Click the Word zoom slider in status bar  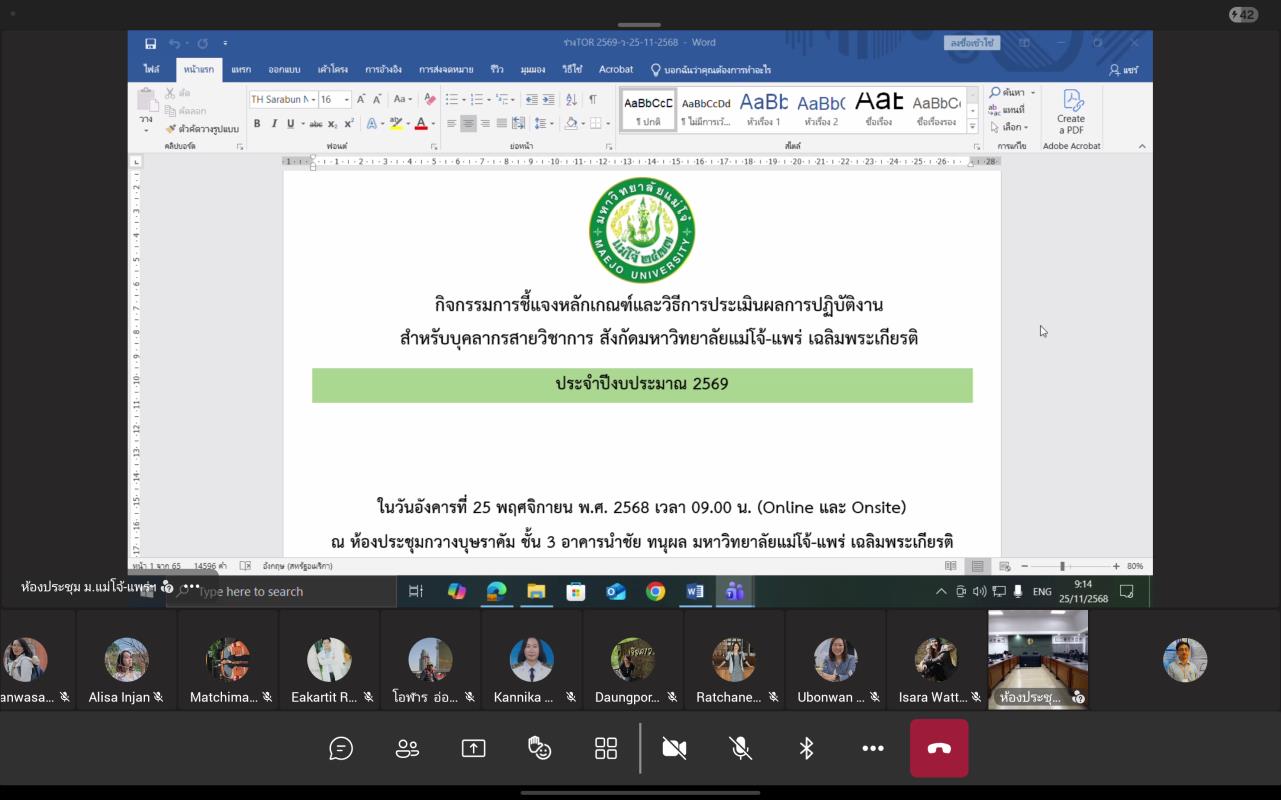1062,566
